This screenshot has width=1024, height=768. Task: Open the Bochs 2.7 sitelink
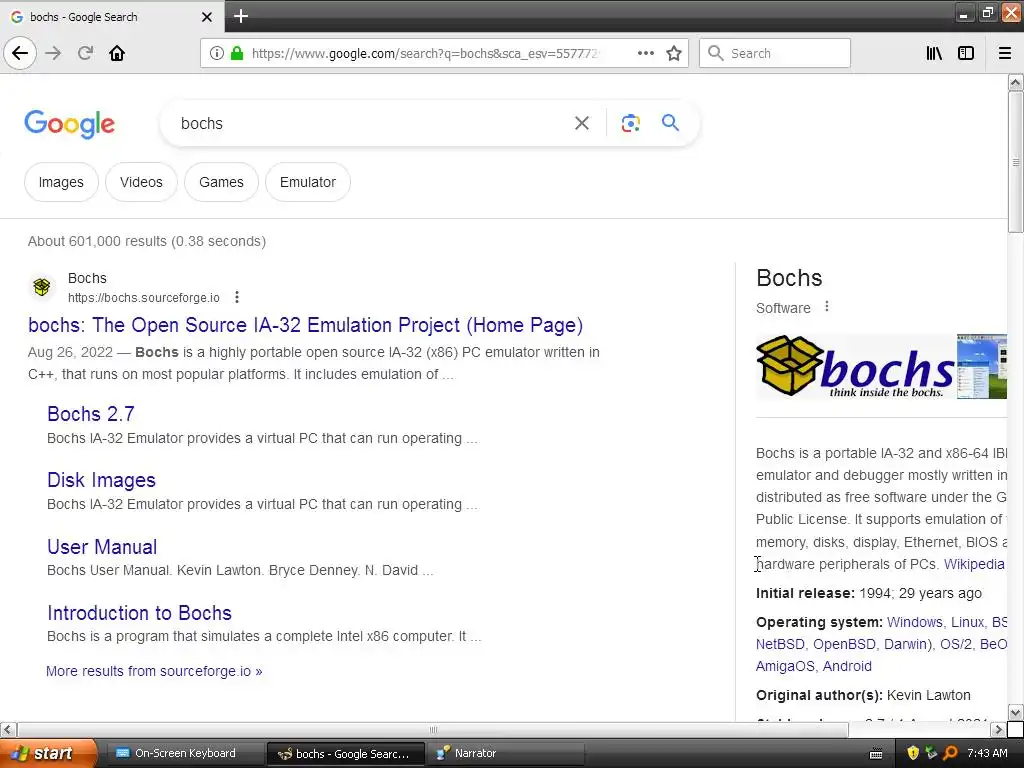[x=91, y=413]
